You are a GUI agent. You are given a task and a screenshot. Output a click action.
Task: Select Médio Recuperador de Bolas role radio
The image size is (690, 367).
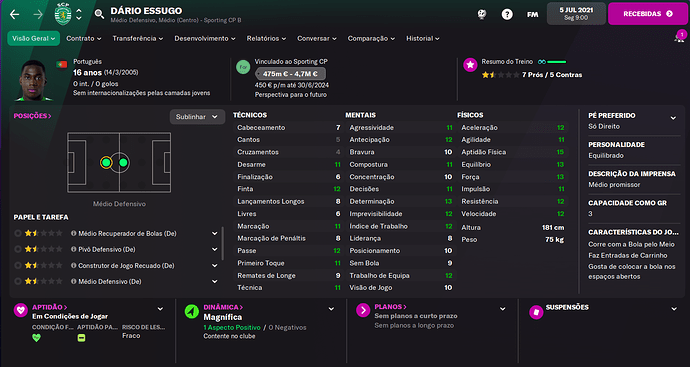(18, 234)
